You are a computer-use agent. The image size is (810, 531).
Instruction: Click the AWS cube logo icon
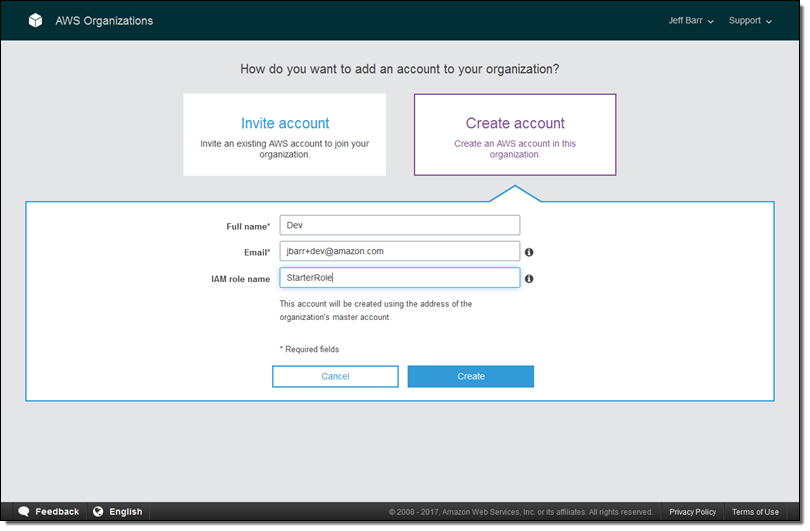[35, 21]
